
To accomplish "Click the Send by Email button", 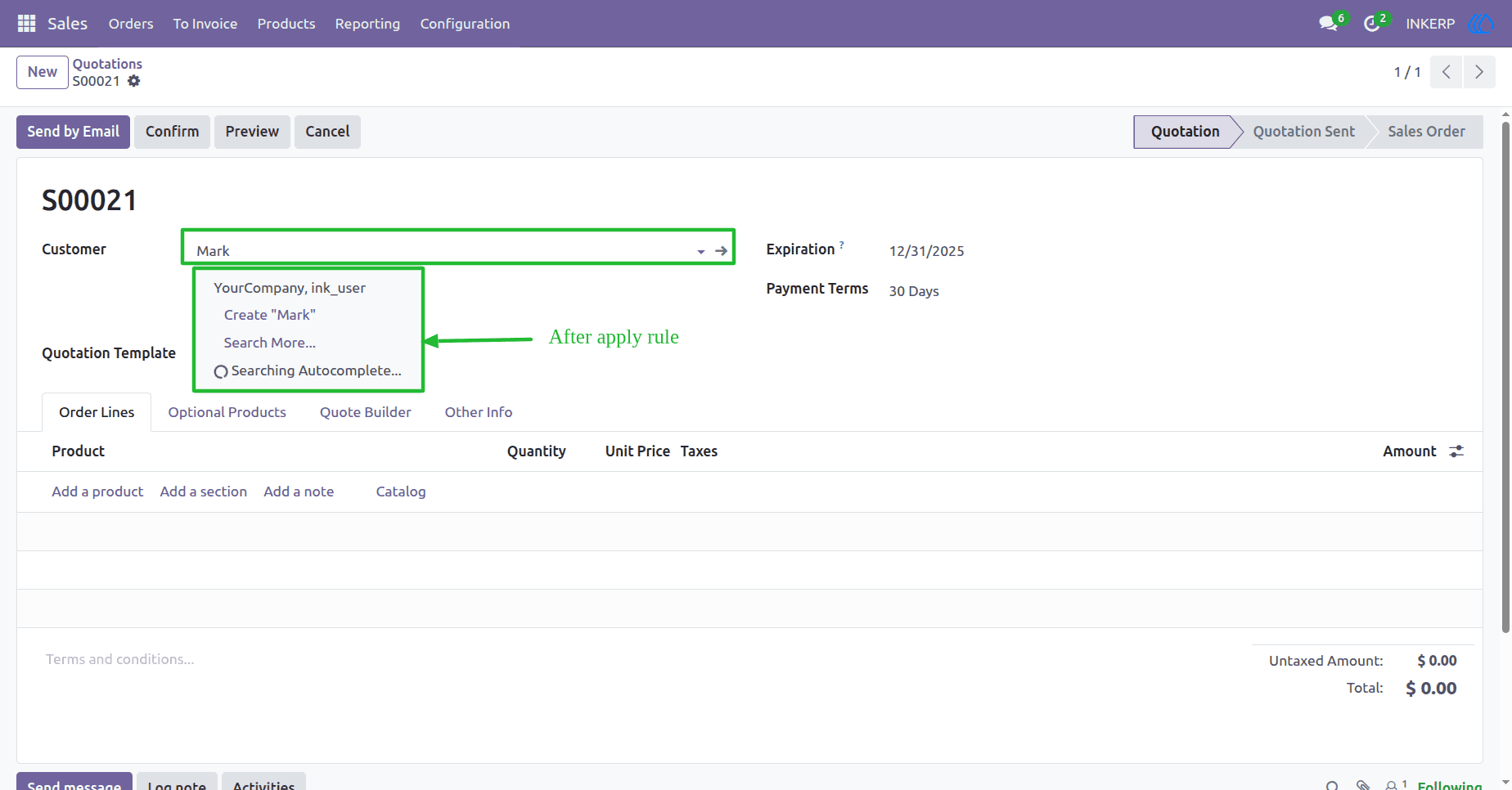I will (73, 132).
